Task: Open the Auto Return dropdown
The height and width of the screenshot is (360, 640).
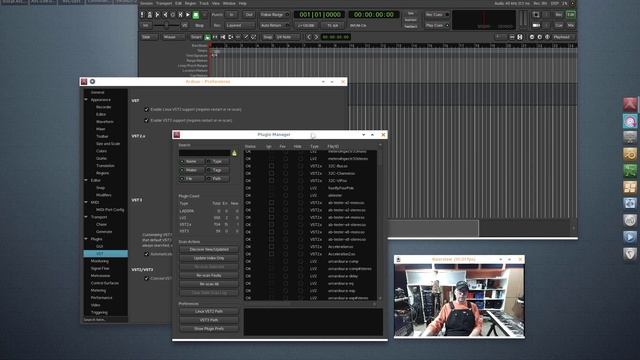Action: [x=274, y=25]
